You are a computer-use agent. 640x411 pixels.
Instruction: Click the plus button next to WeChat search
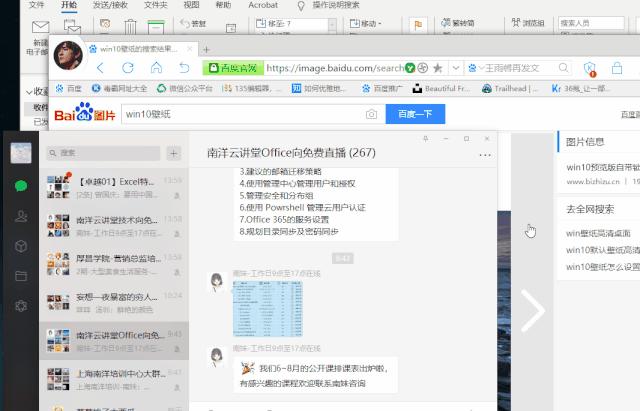tap(173, 153)
